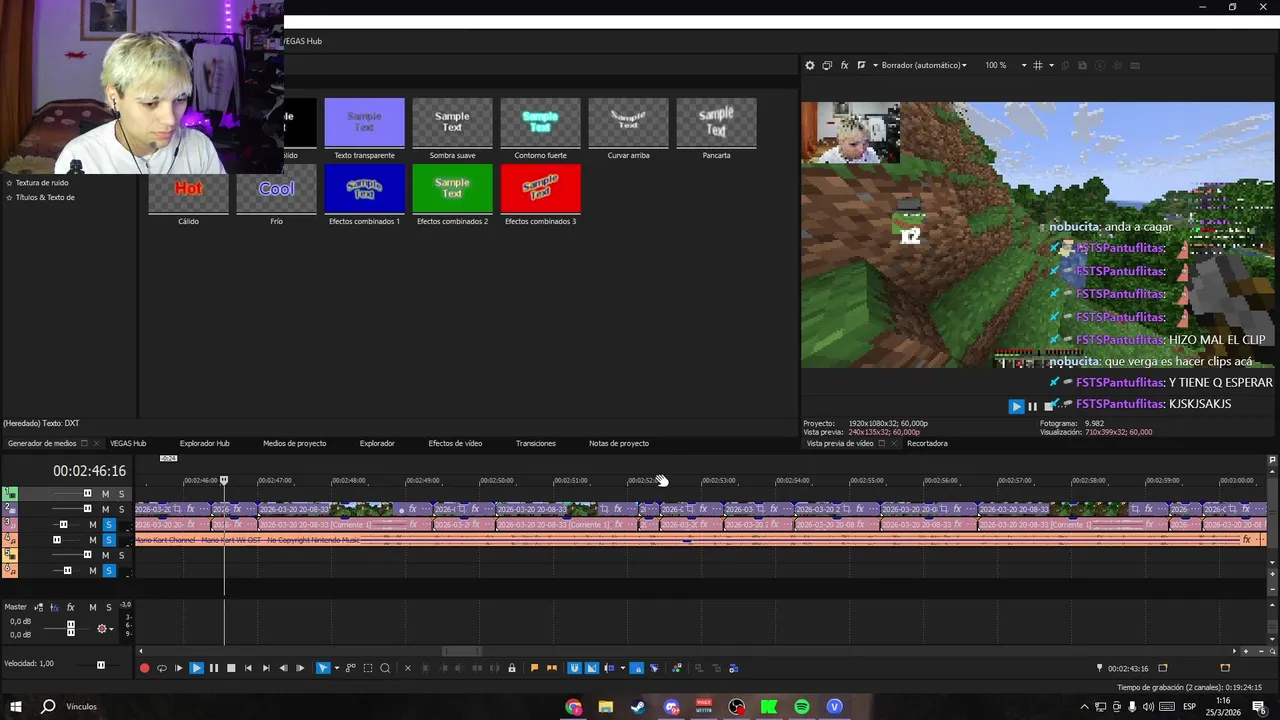Screen dimensions: 1280x720
Task: Open video preview project properties gear
Action: [810, 65]
